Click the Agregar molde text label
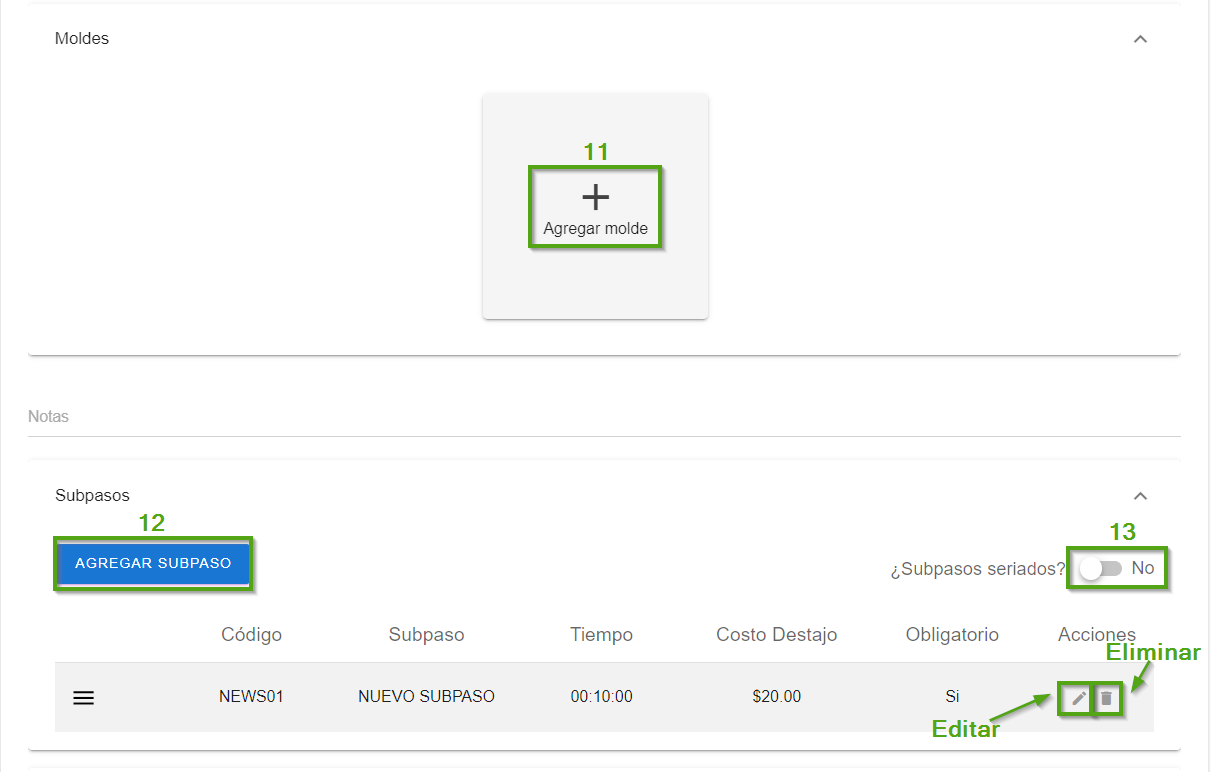The height and width of the screenshot is (772, 1211). [x=595, y=229]
